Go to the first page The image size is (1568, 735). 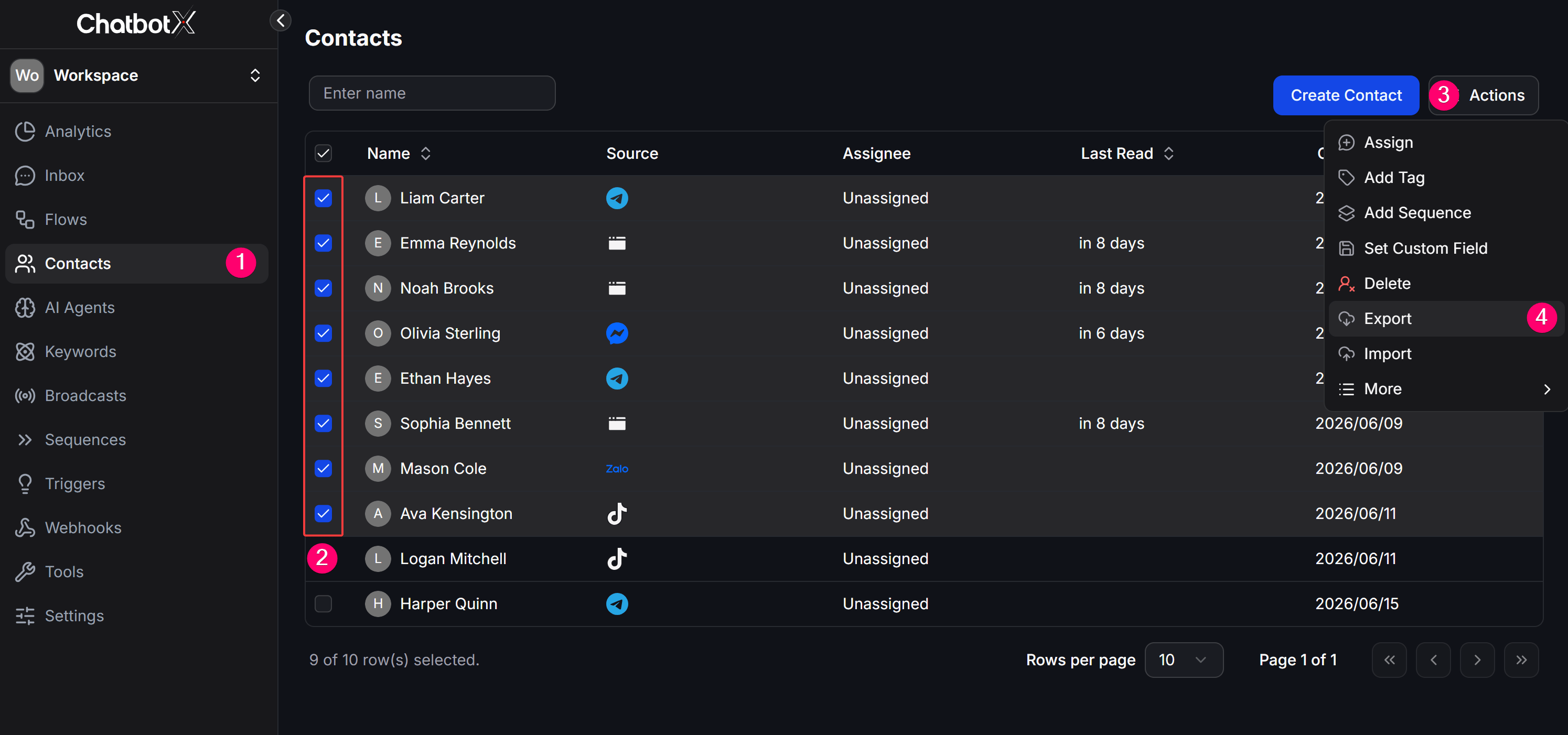1389,660
